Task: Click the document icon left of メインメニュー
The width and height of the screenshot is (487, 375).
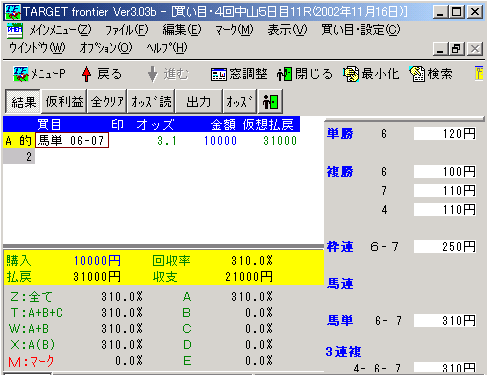Action: (x=15, y=31)
